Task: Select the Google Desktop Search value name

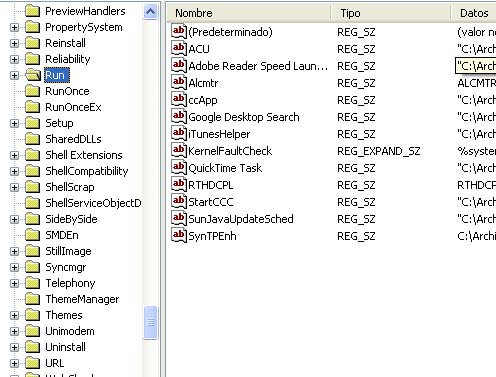Action: pos(244,117)
